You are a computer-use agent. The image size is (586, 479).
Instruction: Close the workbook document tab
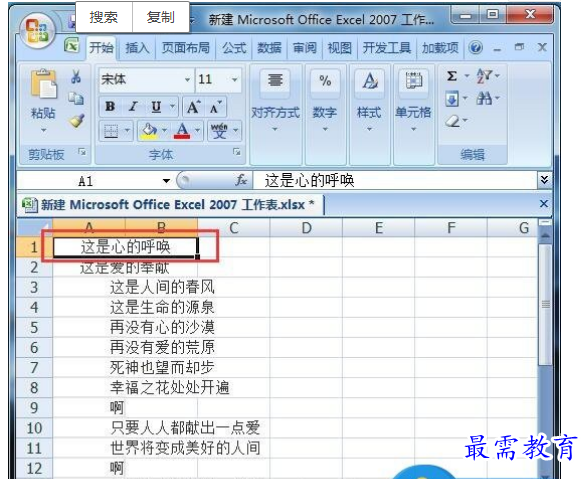(544, 204)
